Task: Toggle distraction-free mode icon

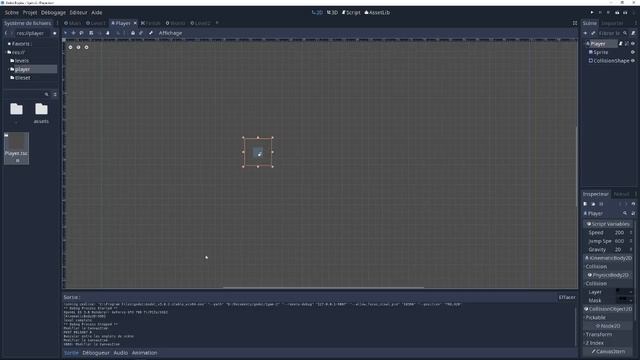Action: 575,23
